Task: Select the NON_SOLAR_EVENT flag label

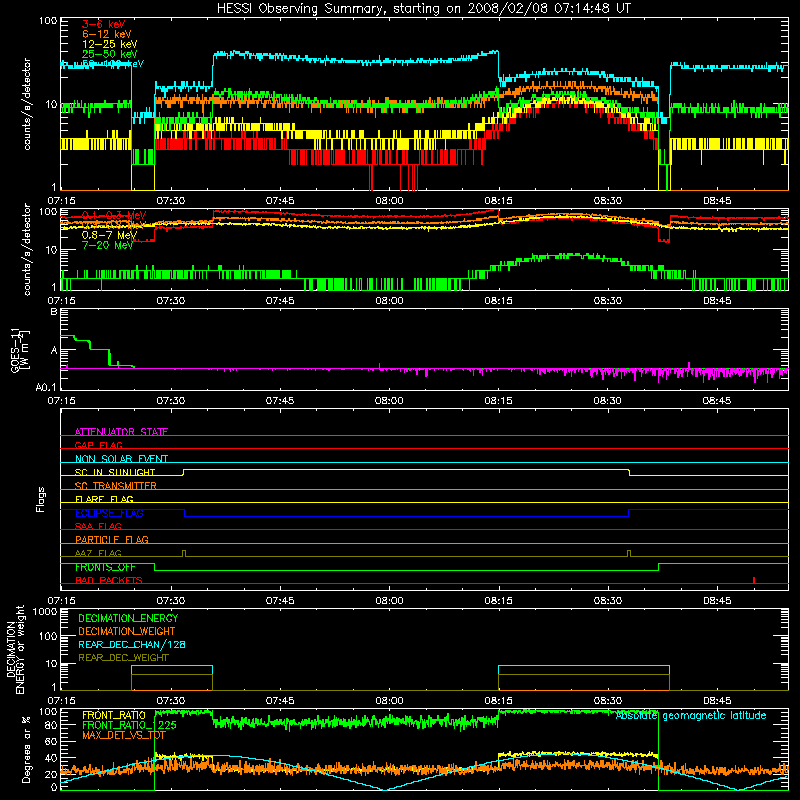Action: pos(121,459)
